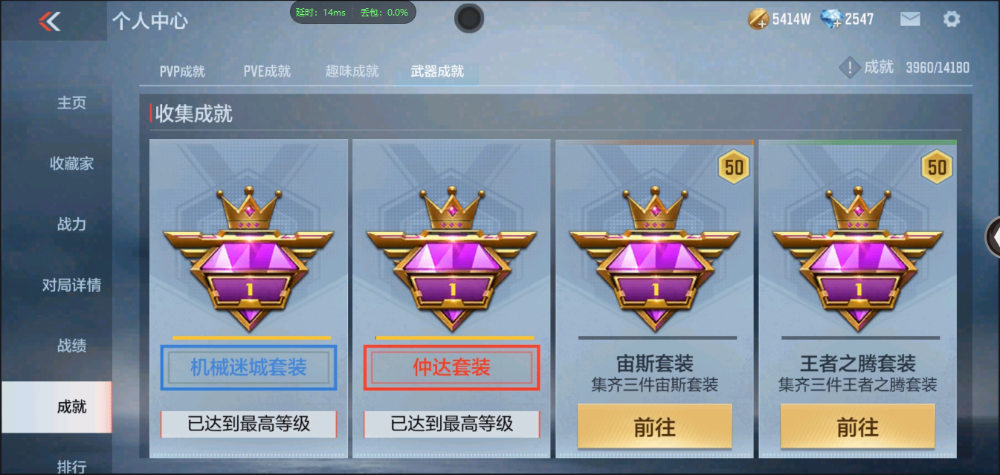Click 前往 button under 王者之腾套装

click(x=858, y=427)
